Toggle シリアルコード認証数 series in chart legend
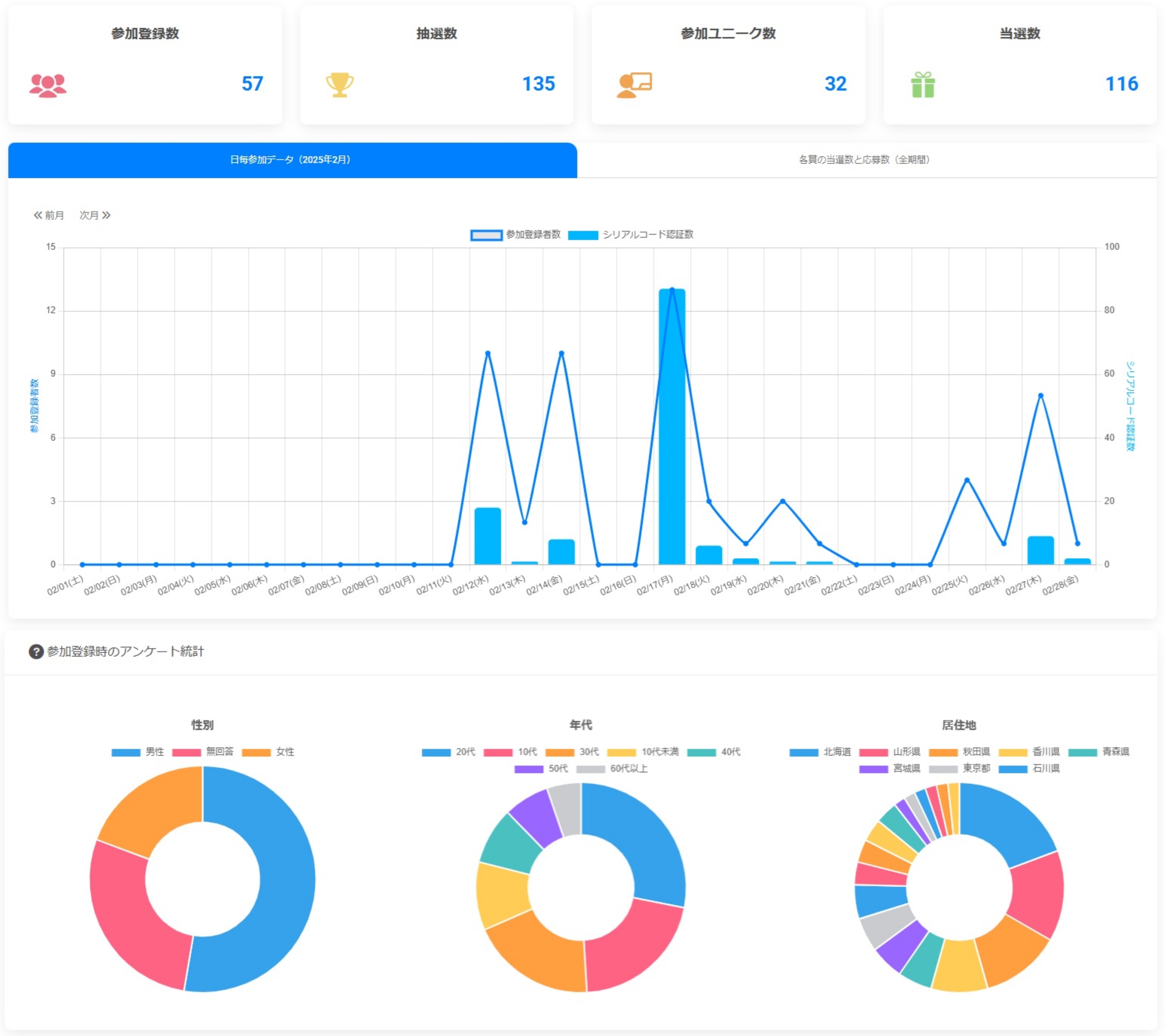Viewport: 1165px width, 1036px height. click(631, 235)
